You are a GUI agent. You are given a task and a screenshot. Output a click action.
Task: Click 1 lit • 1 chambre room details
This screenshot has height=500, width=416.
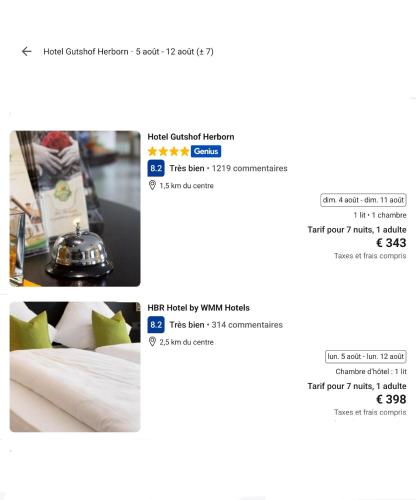380,215
